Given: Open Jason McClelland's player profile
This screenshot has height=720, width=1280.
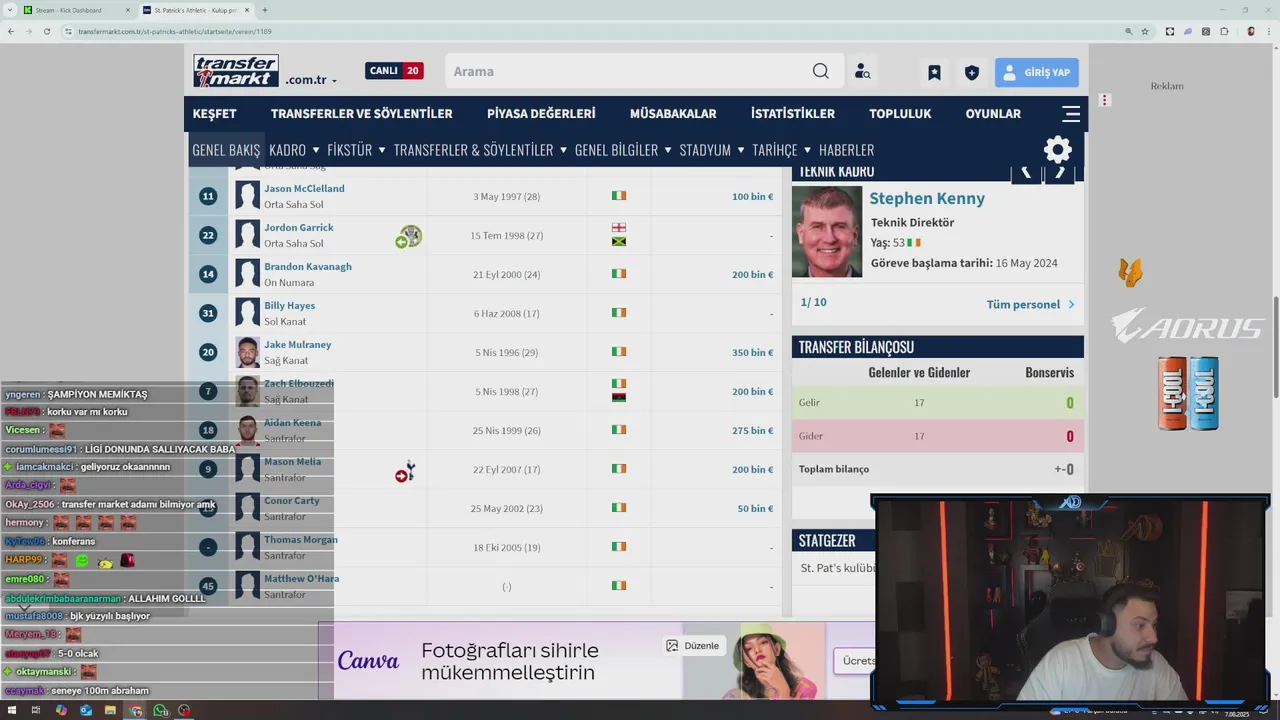Looking at the screenshot, I should (304, 188).
